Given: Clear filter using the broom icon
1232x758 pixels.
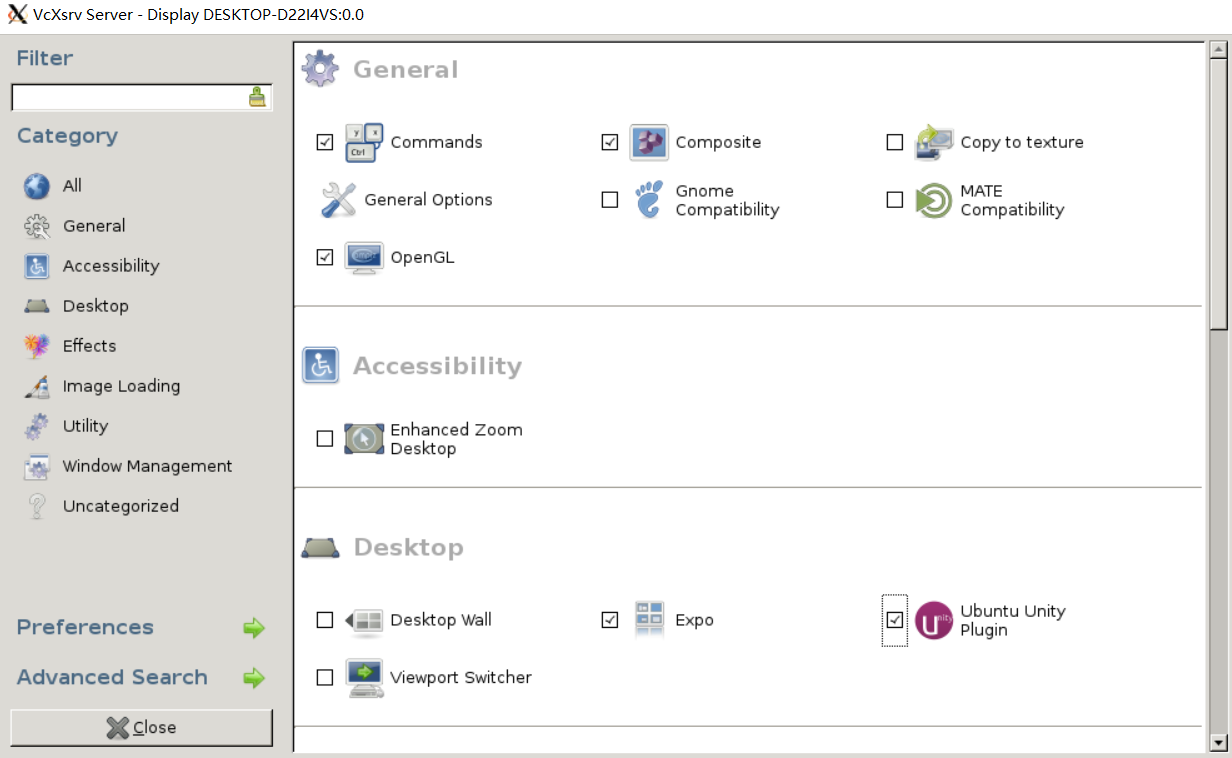Looking at the screenshot, I should click(258, 97).
